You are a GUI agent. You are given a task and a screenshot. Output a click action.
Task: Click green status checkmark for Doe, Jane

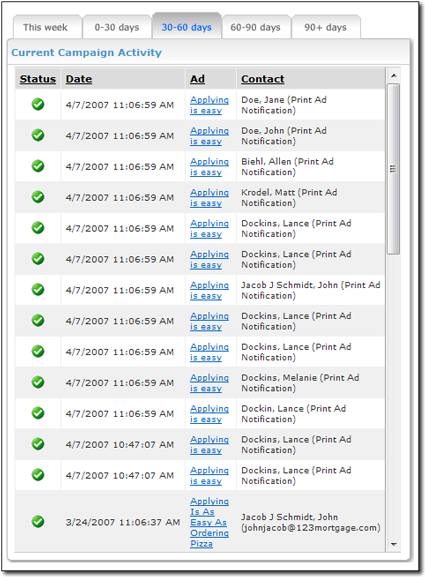click(x=38, y=105)
